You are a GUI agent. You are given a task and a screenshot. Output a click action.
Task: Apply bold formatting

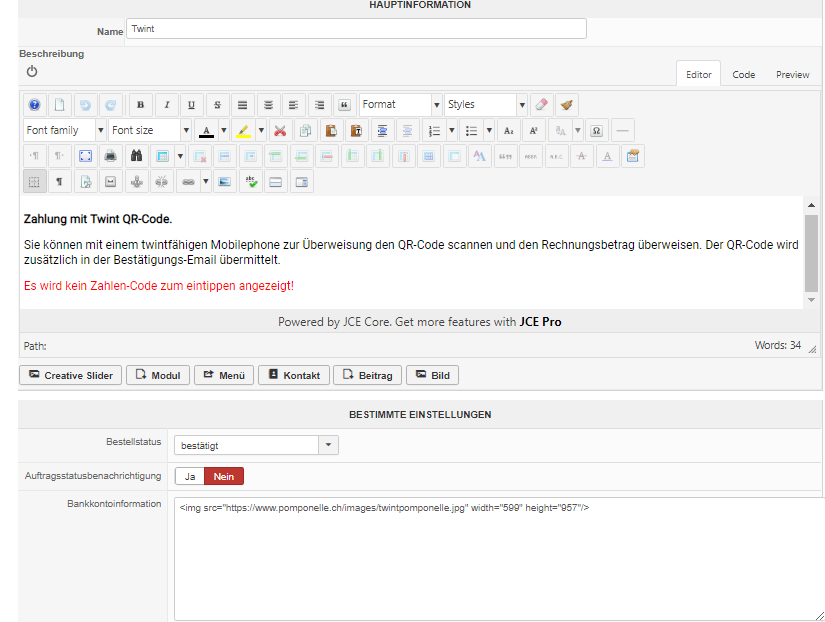tap(140, 105)
